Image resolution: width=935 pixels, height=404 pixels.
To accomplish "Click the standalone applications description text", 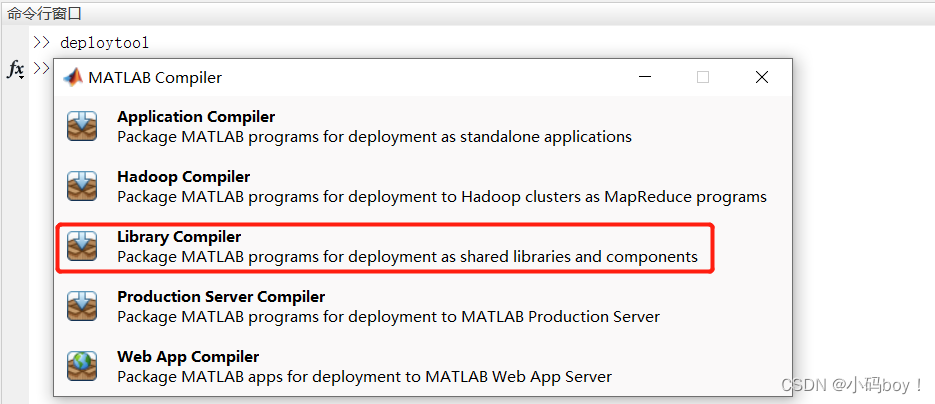I will coord(374,137).
